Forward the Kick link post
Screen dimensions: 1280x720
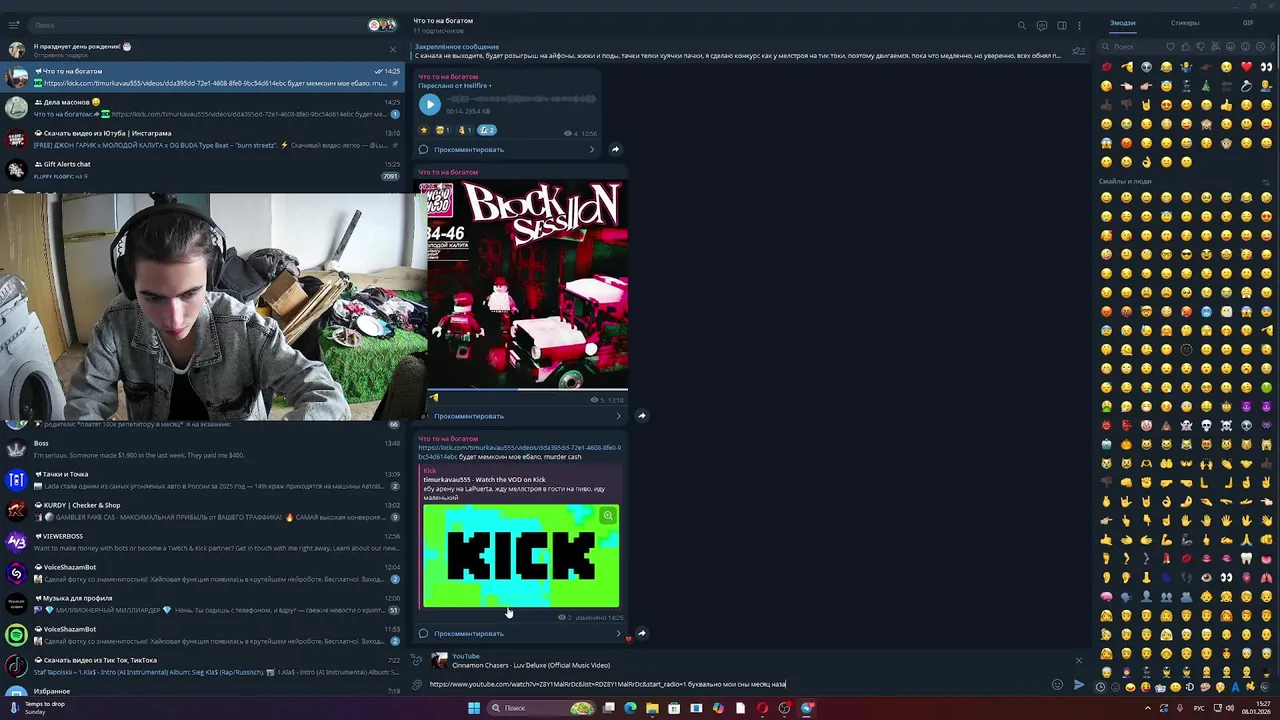coord(642,633)
